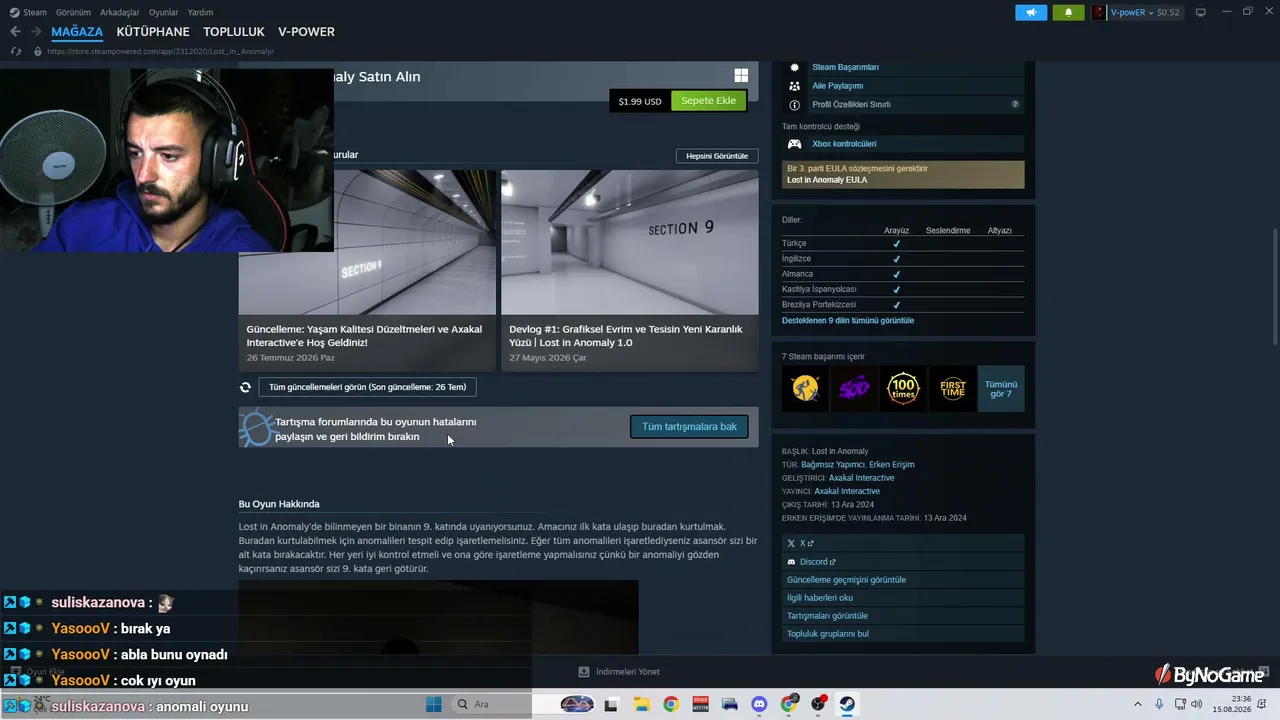Viewport: 1280px width, 720px height.
Task: Open the Görünüm menu
Action: (x=73, y=12)
